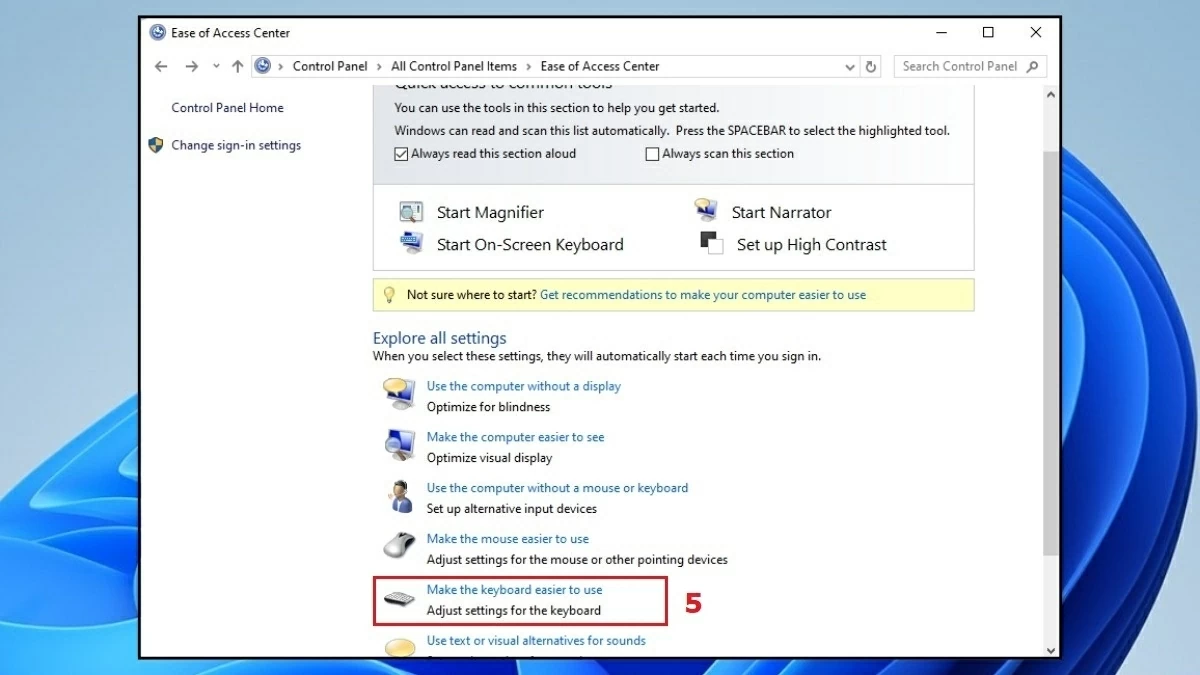Click the vertical scrollbar thumb
The width and height of the screenshot is (1200, 675).
tap(1050, 350)
